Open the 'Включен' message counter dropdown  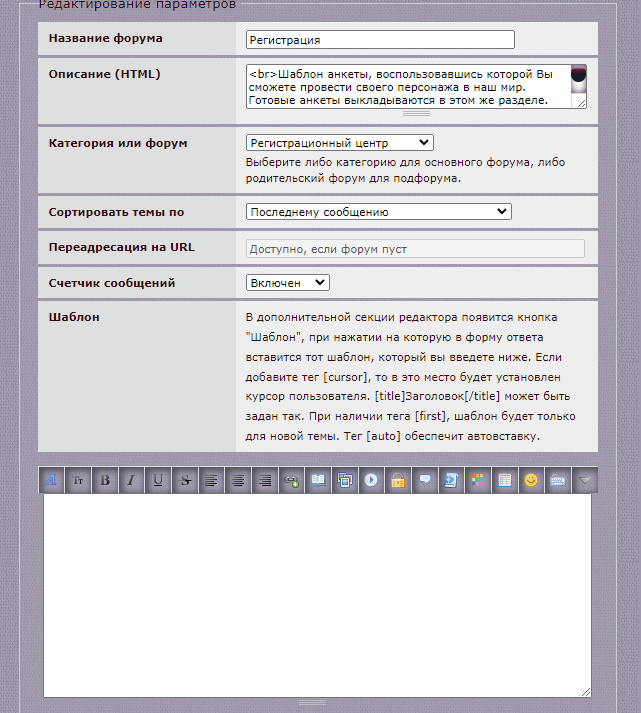point(287,283)
